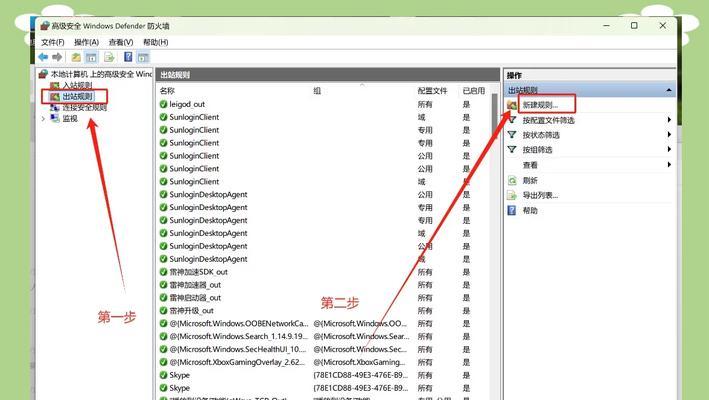Click the Back arrow in the toolbar
The image size is (709, 400).
click(43, 57)
